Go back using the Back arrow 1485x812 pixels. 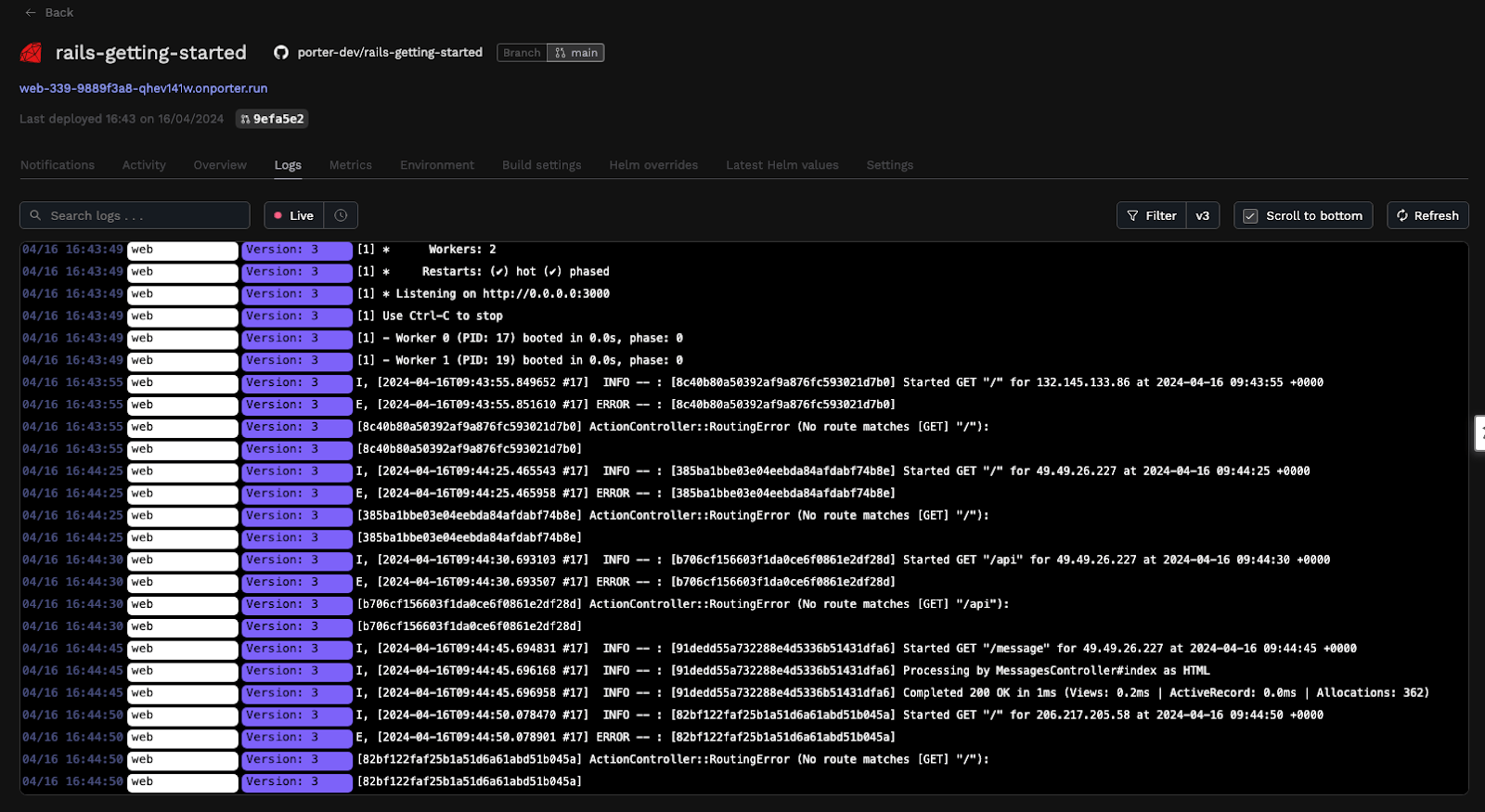31,13
